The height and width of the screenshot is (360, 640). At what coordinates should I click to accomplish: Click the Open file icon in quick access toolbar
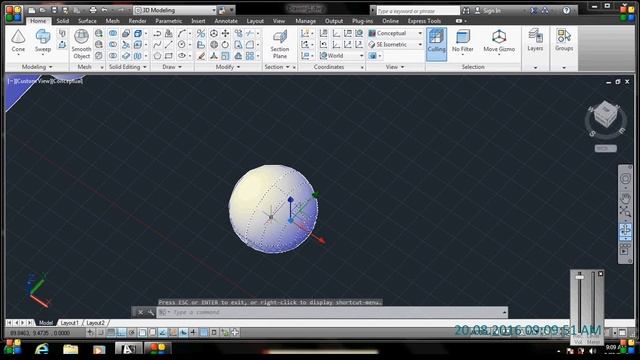click(43, 10)
